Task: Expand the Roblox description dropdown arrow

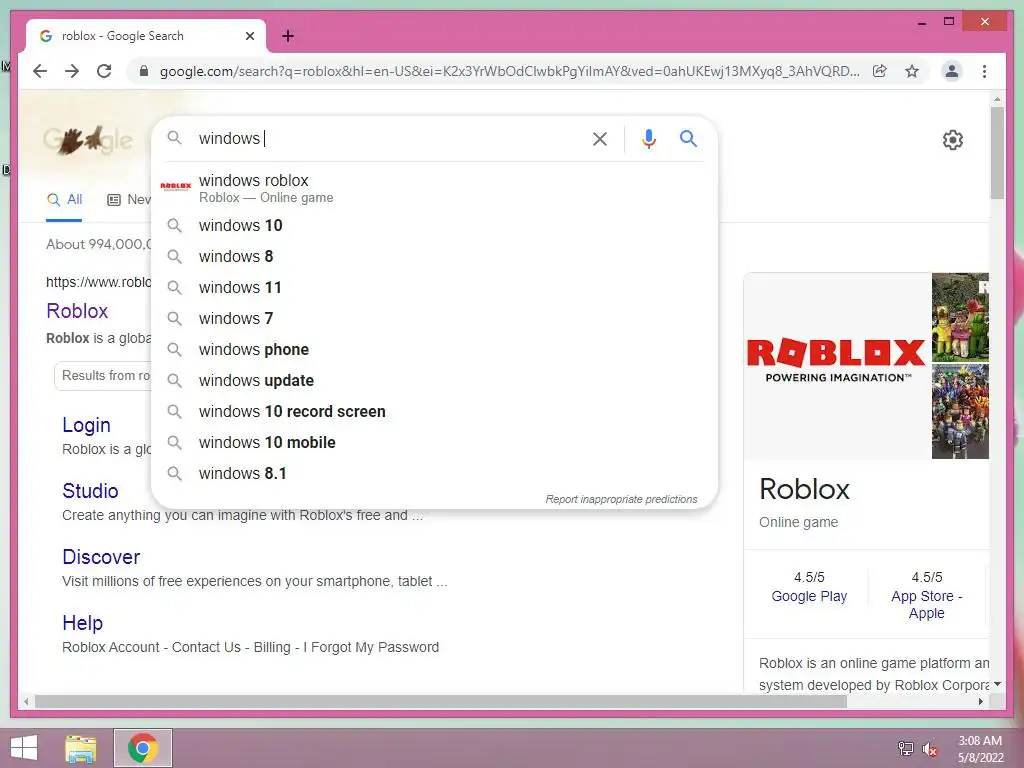Action: pyautogui.click(x=997, y=684)
